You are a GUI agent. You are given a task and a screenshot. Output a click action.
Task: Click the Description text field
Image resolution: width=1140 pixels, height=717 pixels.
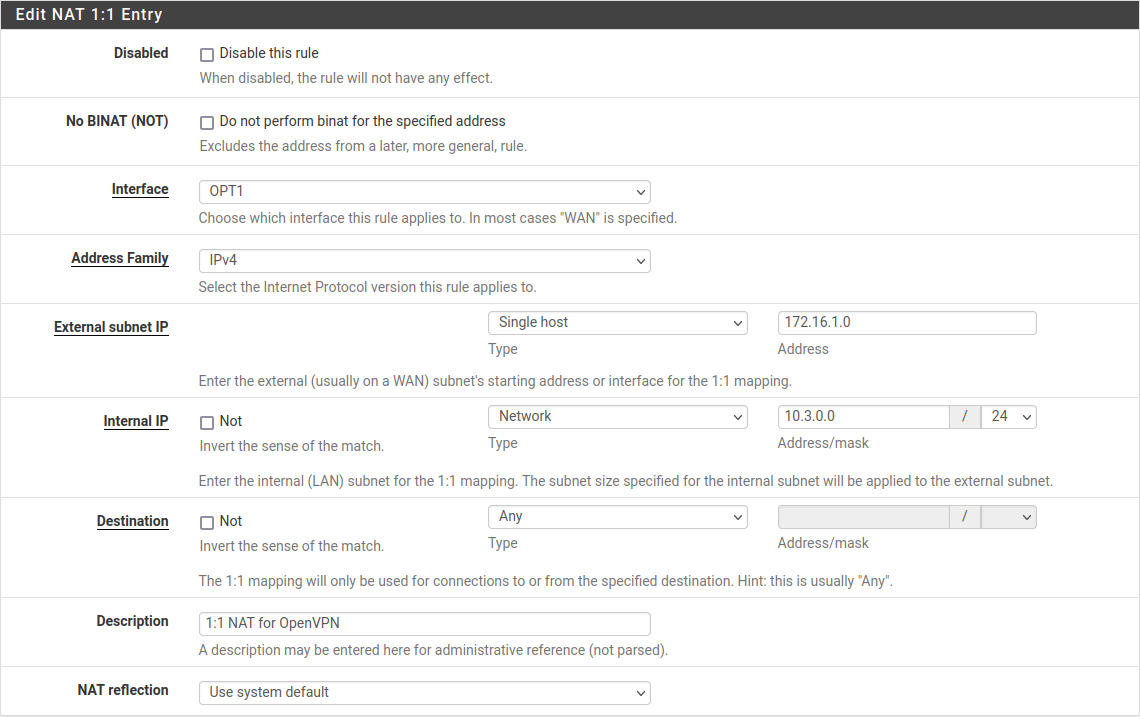click(x=424, y=624)
